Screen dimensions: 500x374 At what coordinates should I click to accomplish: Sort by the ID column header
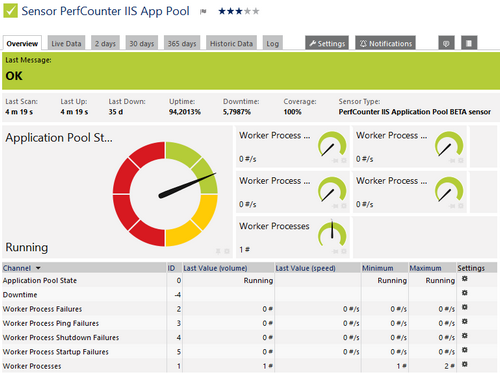[x=171, y=268]
